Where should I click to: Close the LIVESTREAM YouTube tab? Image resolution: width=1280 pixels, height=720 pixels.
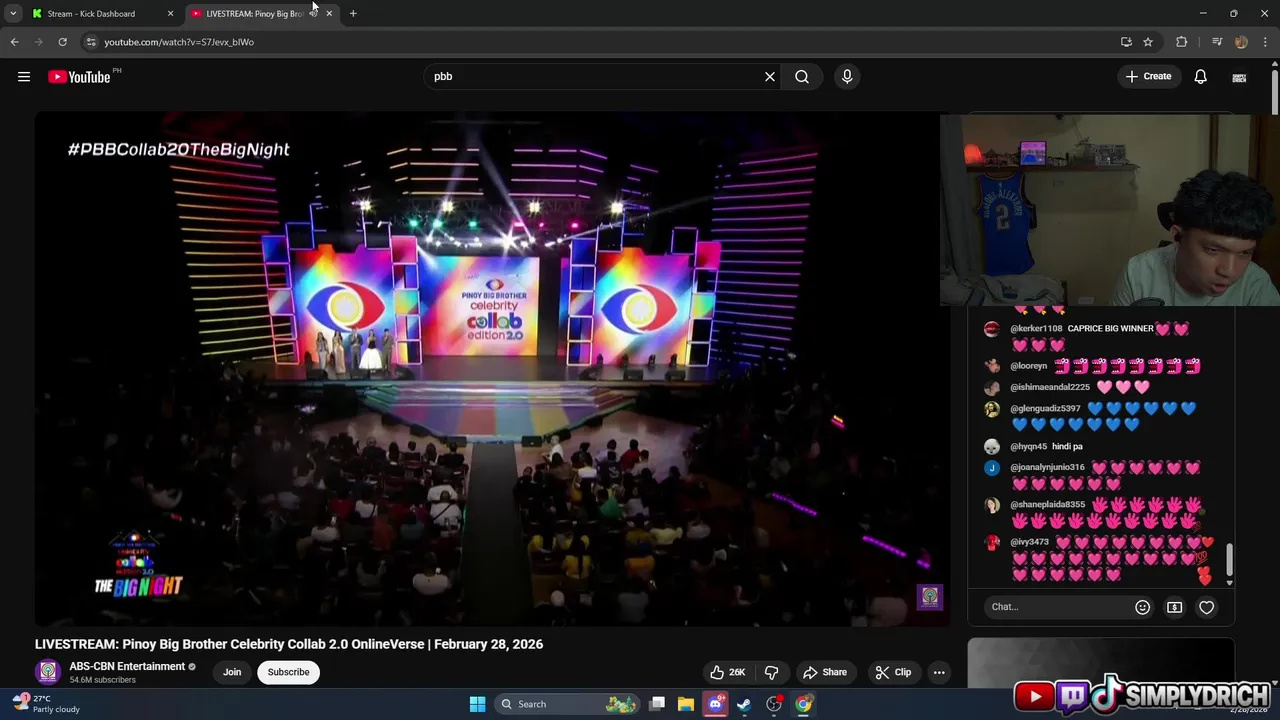click(329, 14)
